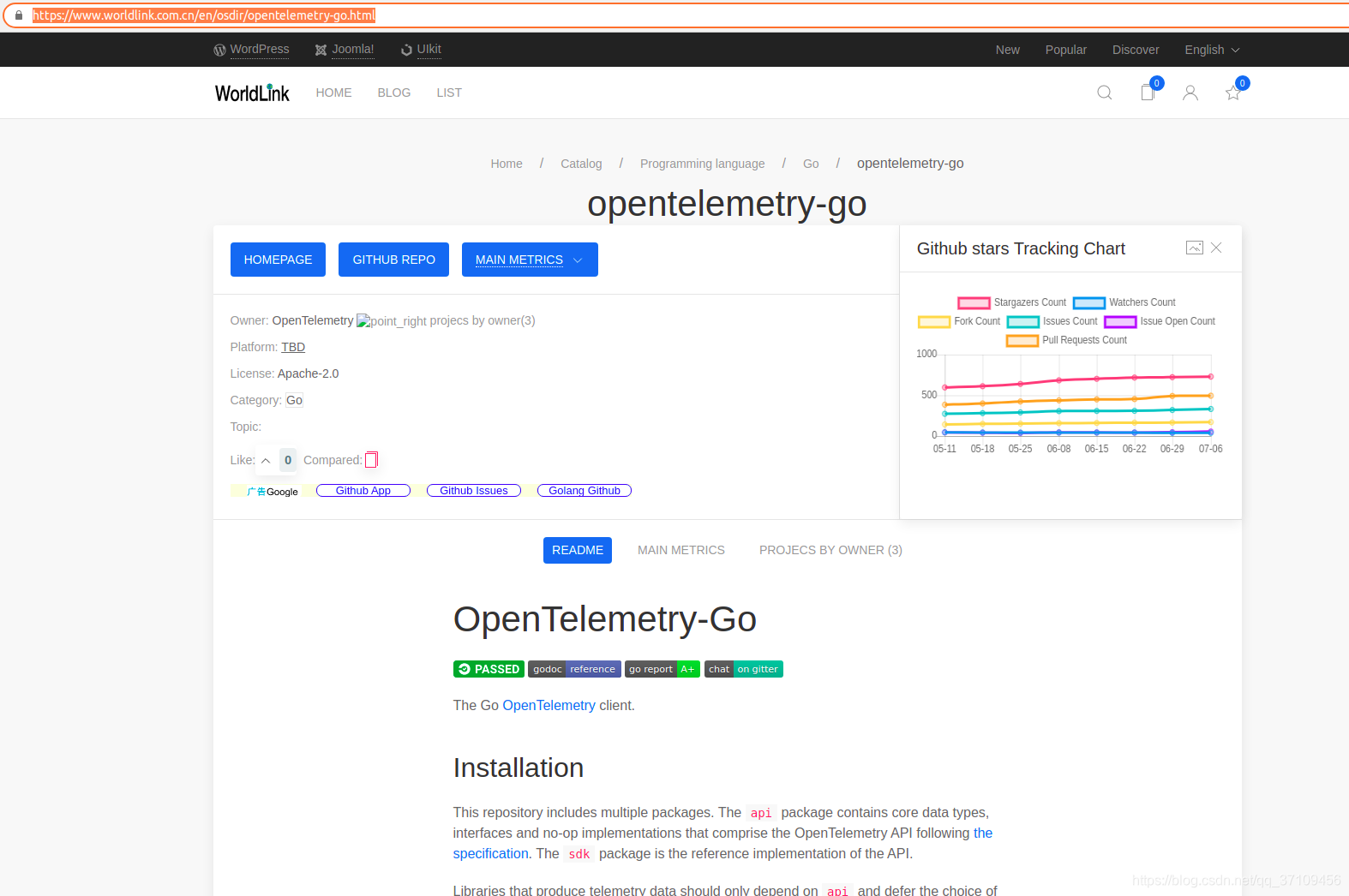The image size is (1349, 896).
Task: Toggle Issue Open Count legend swatch
Action: point(1120,321)
